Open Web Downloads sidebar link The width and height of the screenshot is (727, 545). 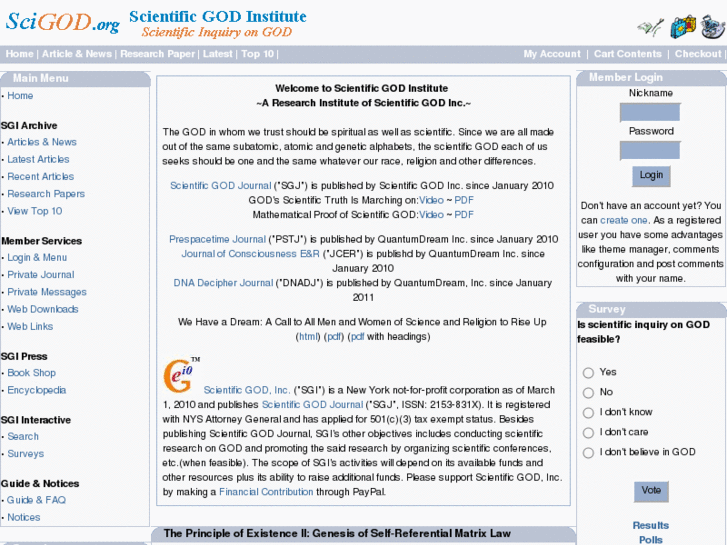pyautogui.click(x=43, y=309)
